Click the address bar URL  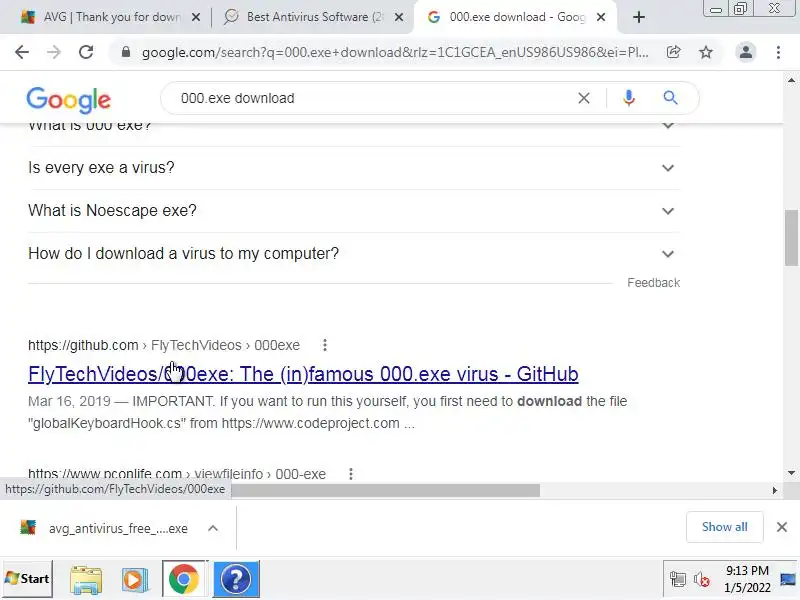(x=395, y=53)
